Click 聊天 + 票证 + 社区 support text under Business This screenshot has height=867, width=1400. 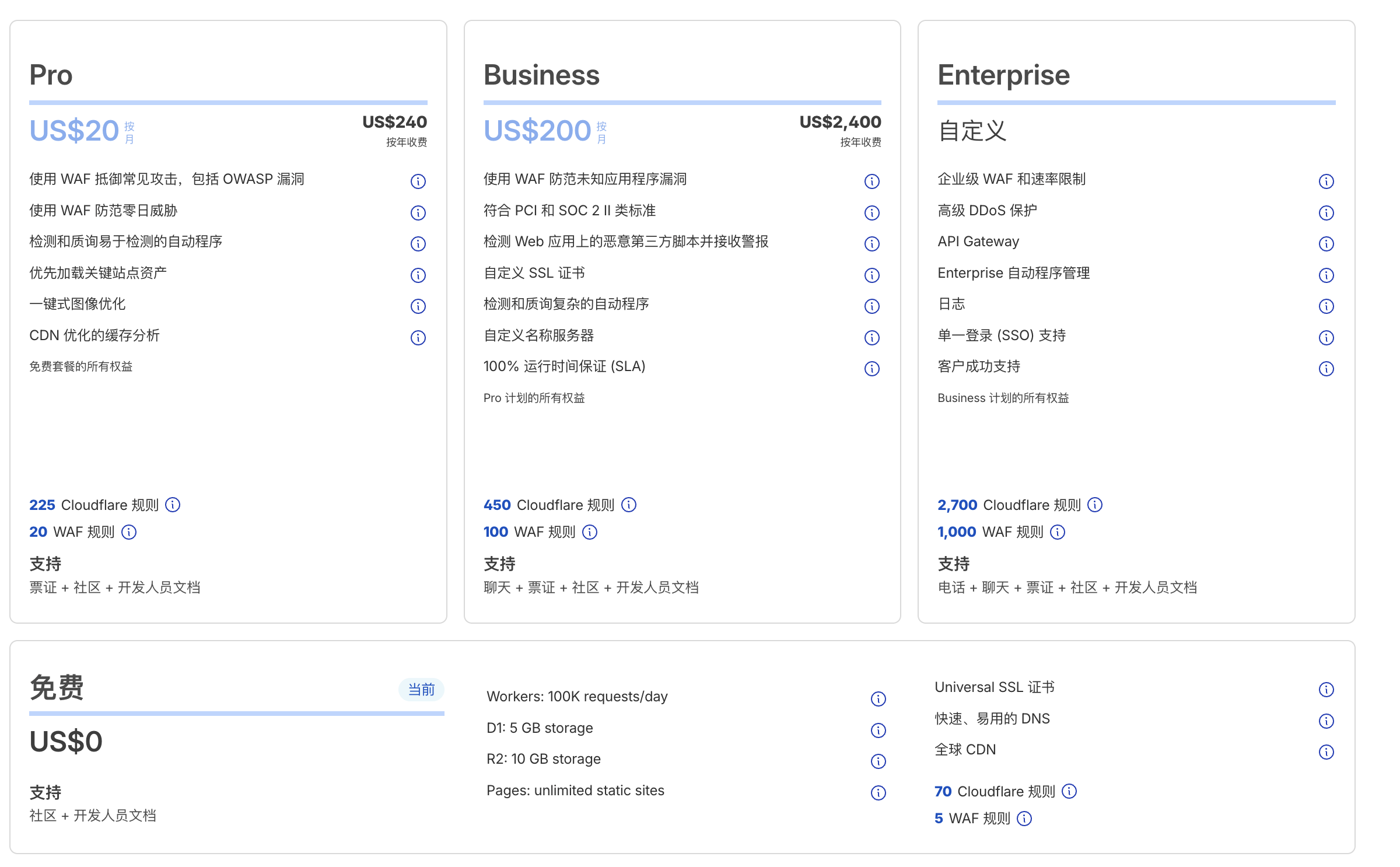[591, 588]
